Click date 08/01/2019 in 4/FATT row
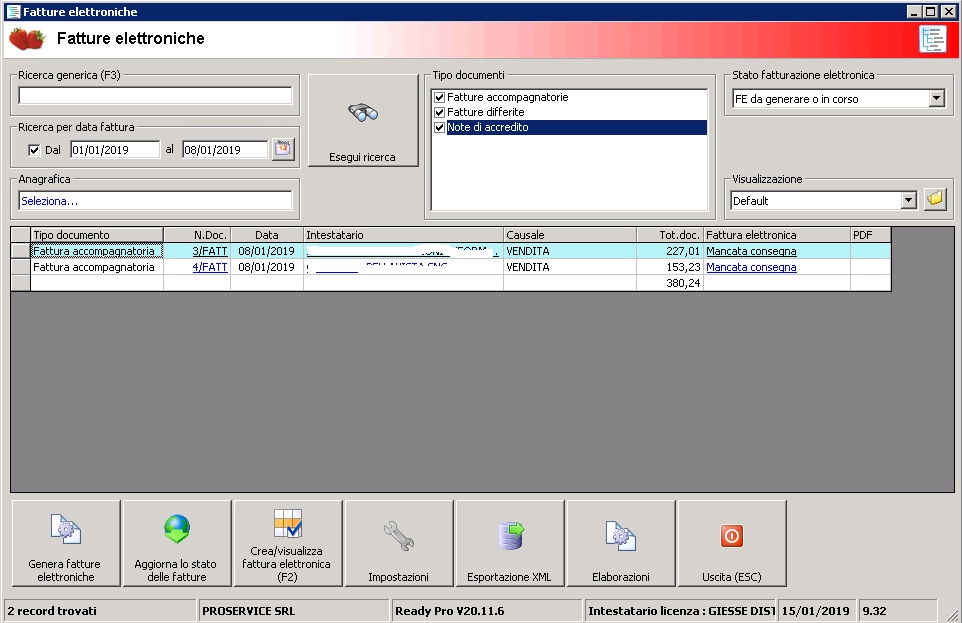Image resolution: width=962 pixels, height=623 pixels. coord(266,267)
